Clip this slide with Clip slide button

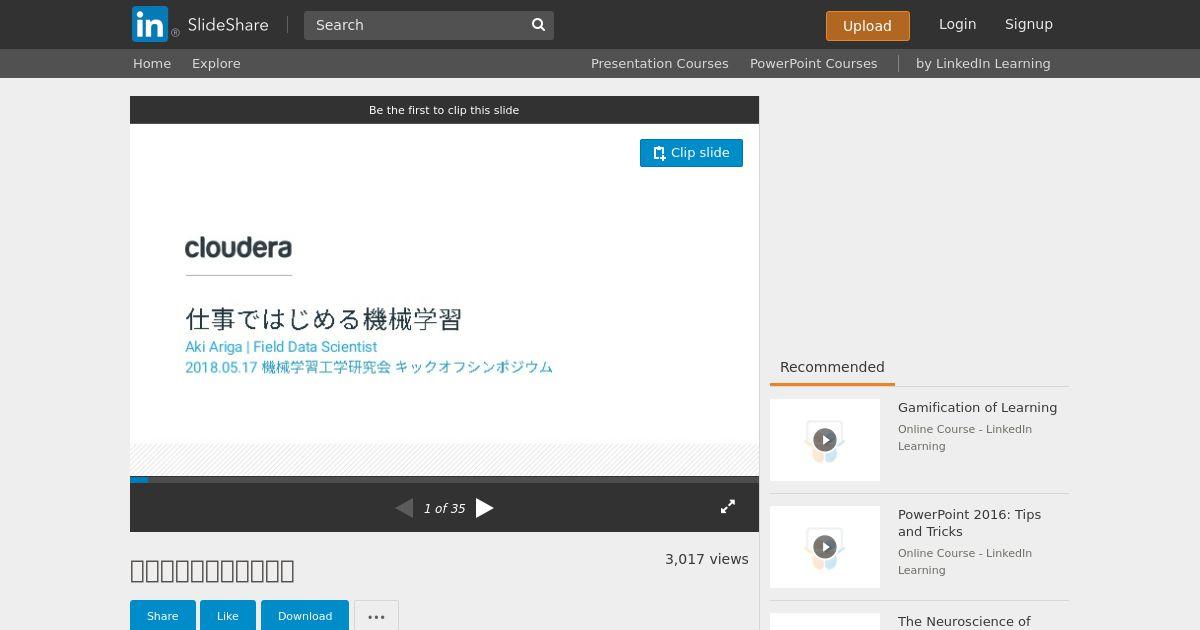point(691,153)
